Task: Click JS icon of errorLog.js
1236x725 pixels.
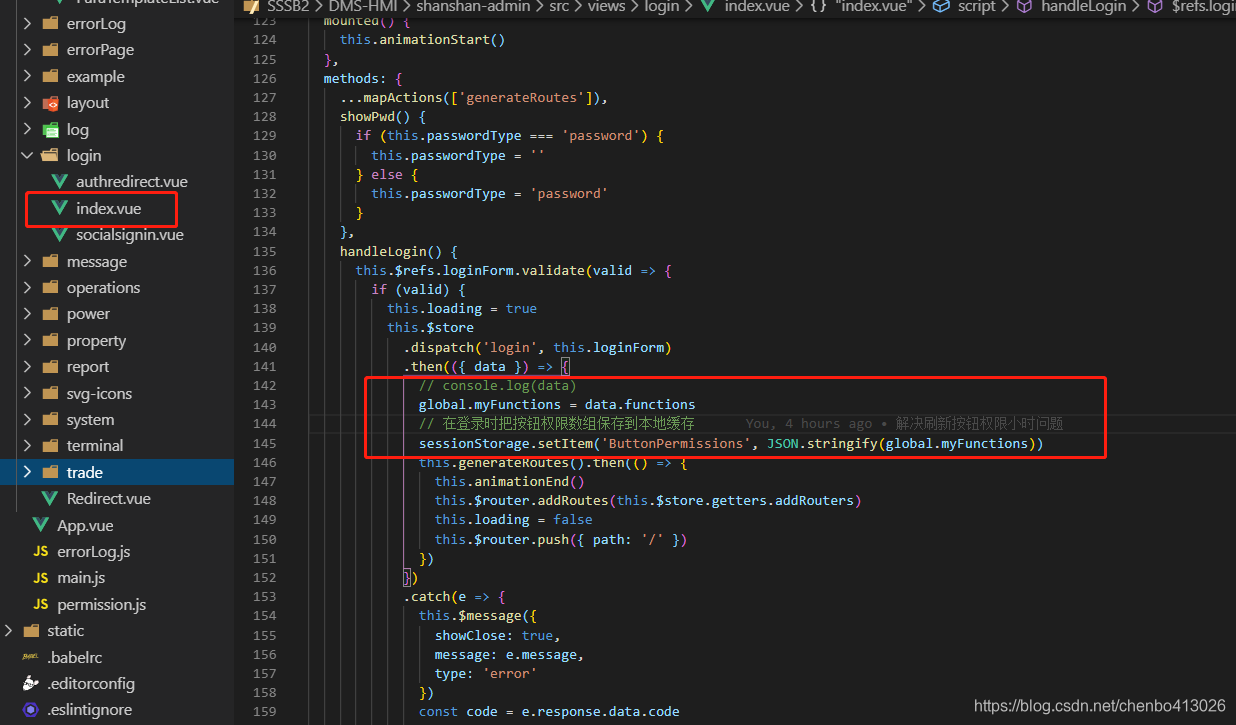Action: (40, 552)
